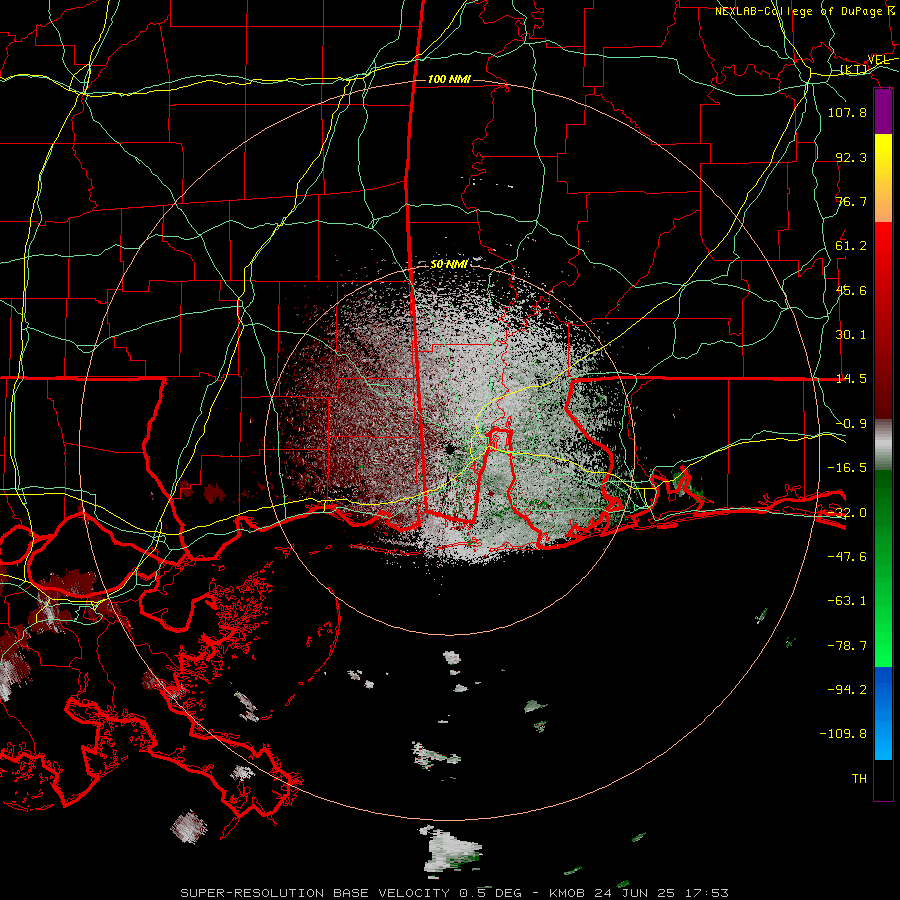The width and height of the screenshot is (900, 900).
Task: Click the -63.1 legend value
Action: coord(847,601)
